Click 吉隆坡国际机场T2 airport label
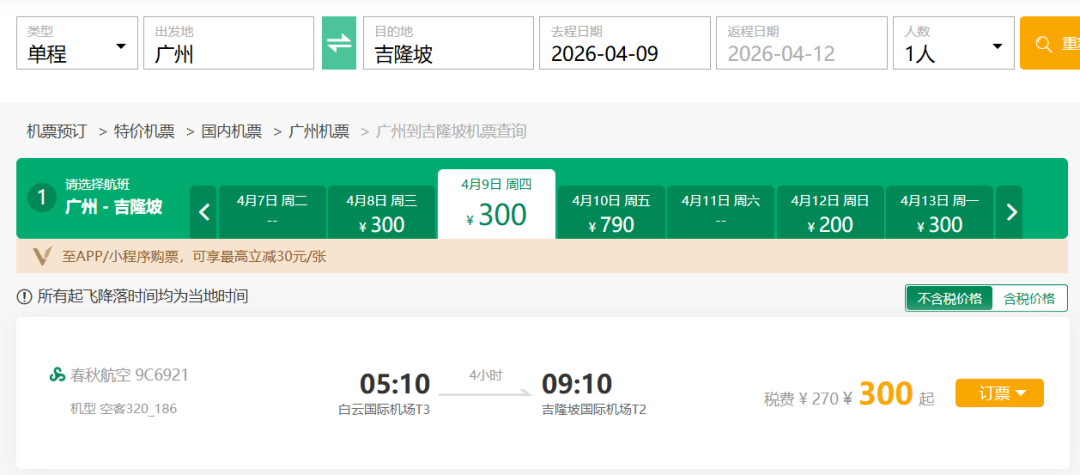 (594, 410)
